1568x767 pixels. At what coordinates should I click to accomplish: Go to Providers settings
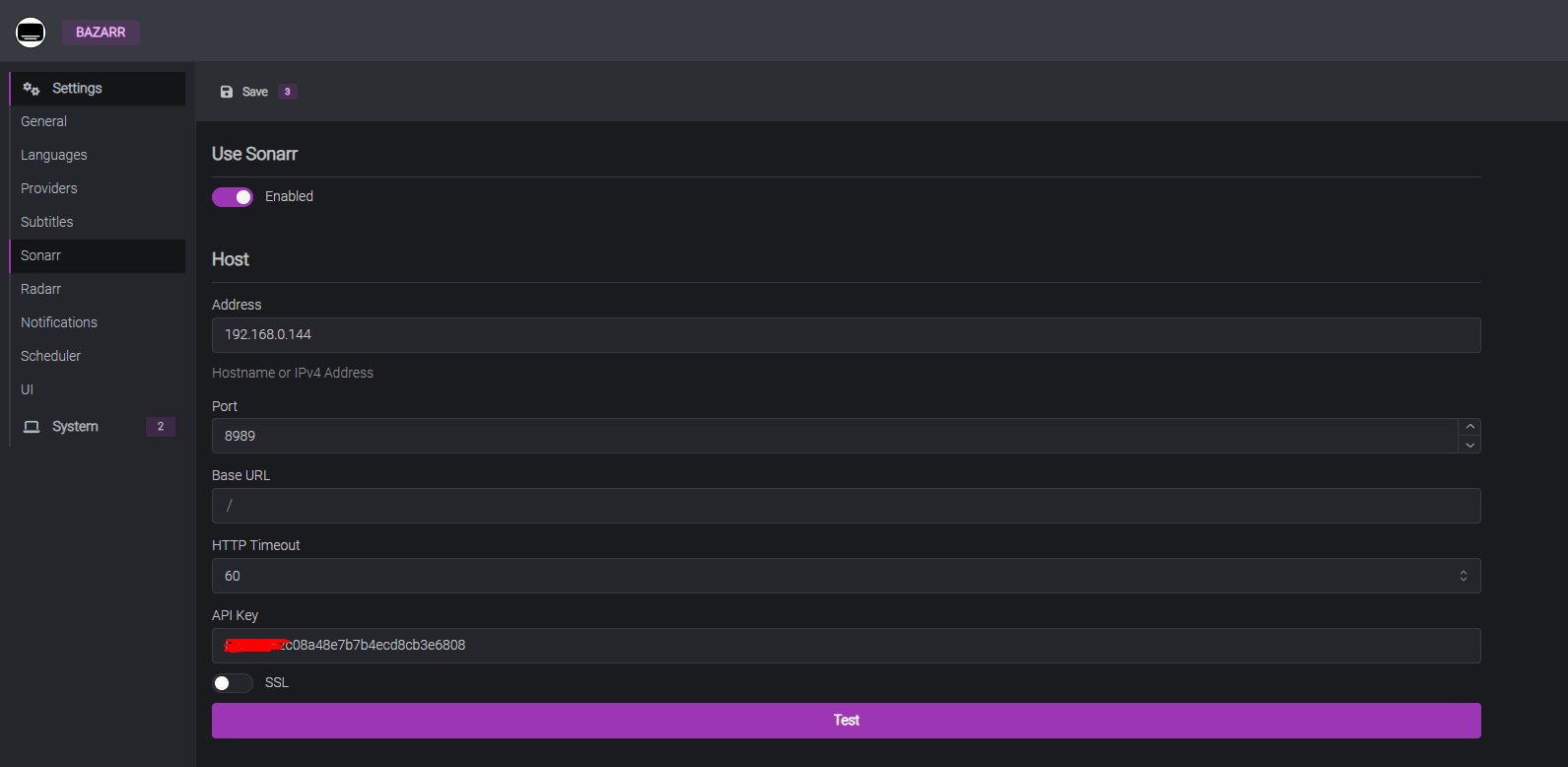[49, 188]
